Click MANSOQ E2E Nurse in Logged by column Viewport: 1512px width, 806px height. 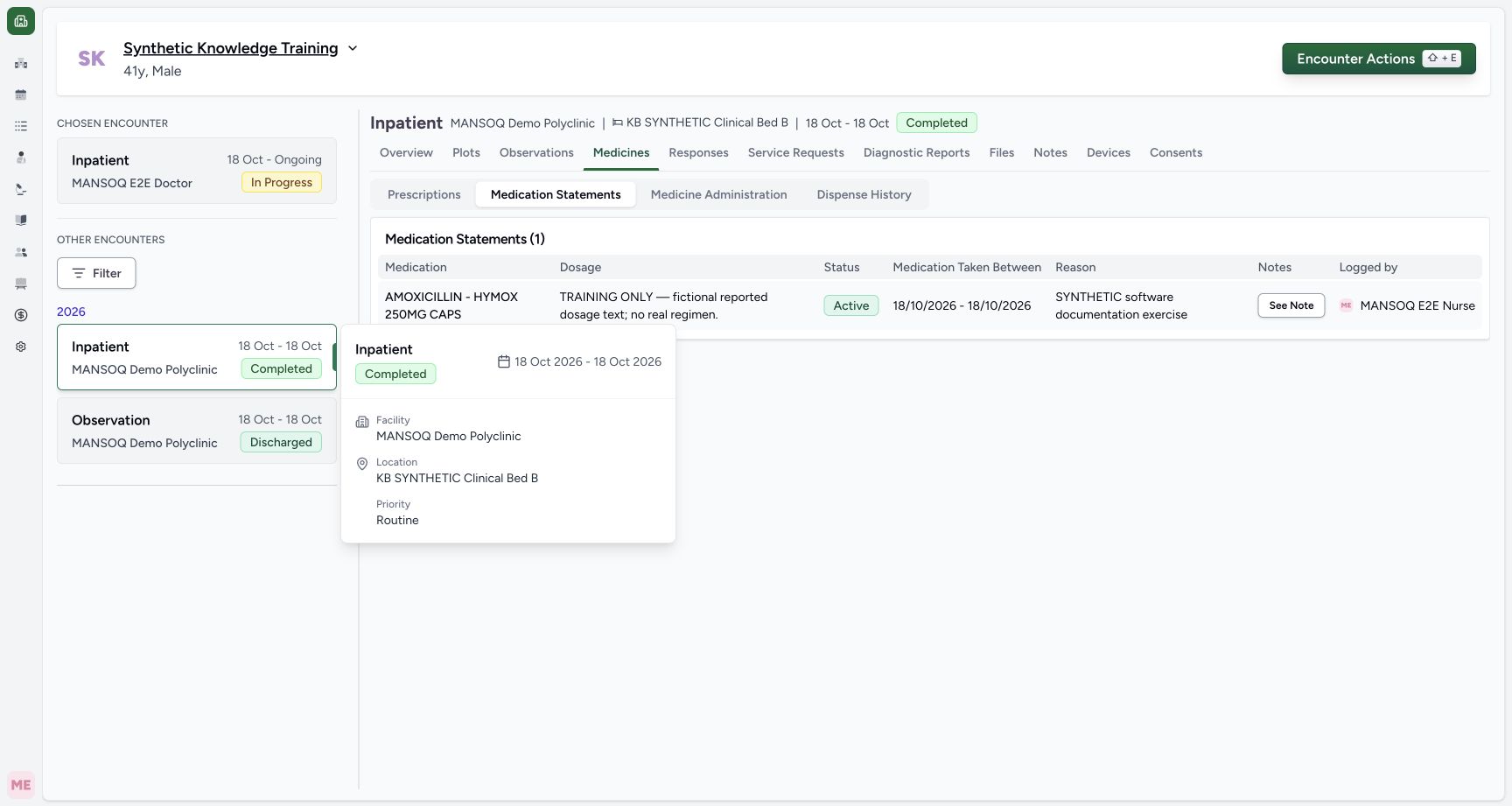coord(1417,305)
